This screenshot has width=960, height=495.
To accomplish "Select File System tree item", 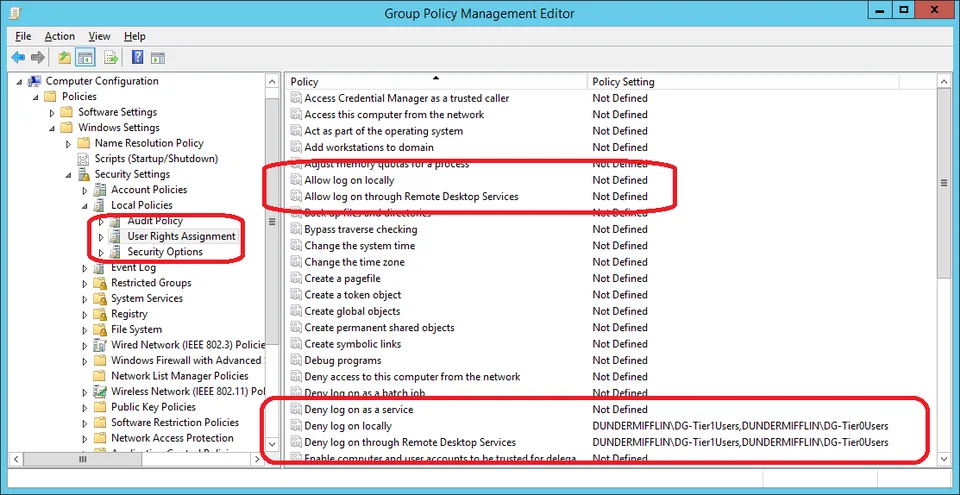I will (136, 330).
